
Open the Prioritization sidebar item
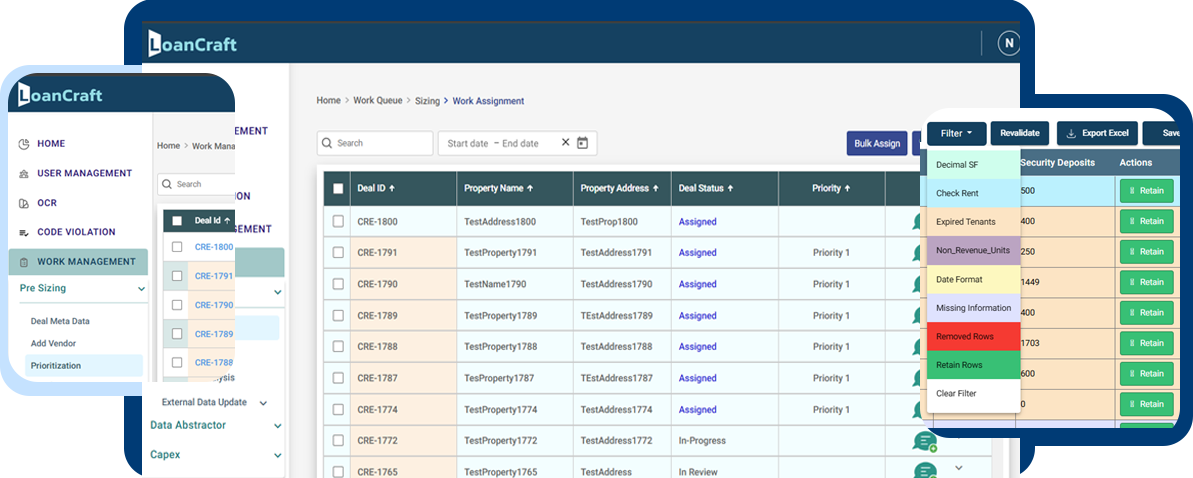pyautogui.click(x=84, y=365)
